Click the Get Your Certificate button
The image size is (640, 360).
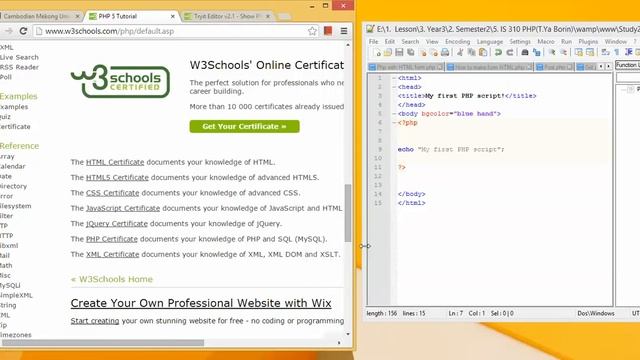[244, 127]
